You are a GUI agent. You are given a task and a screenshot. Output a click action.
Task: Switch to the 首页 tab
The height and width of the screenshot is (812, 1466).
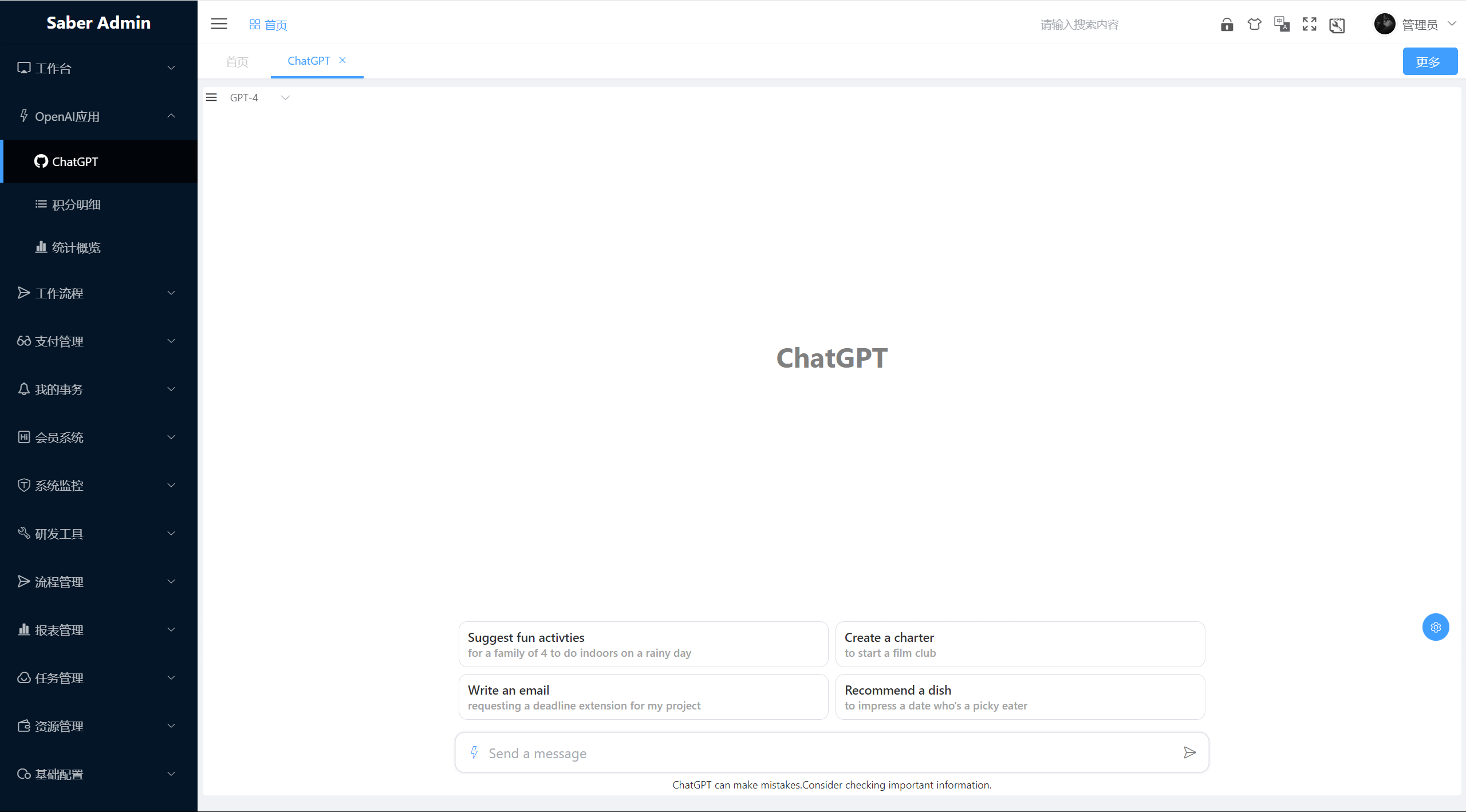237,61
